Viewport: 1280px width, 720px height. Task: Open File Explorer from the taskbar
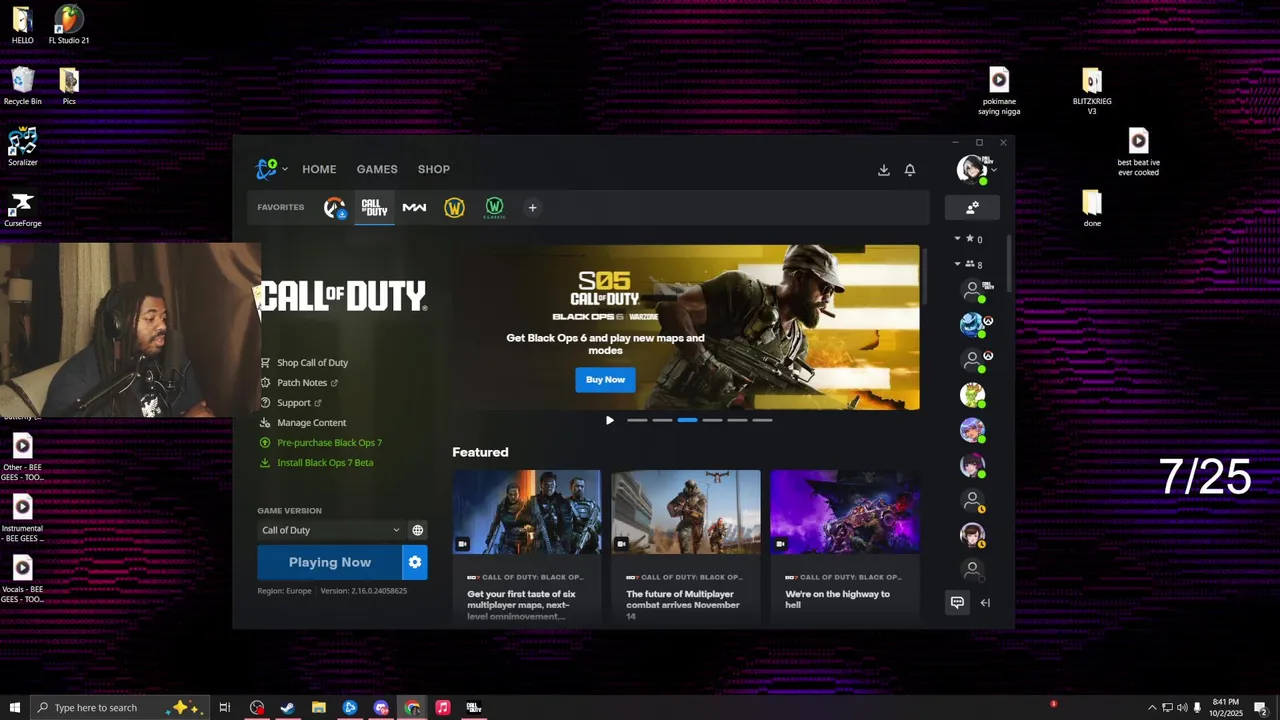pyautogui.click(x=318, y=708)
